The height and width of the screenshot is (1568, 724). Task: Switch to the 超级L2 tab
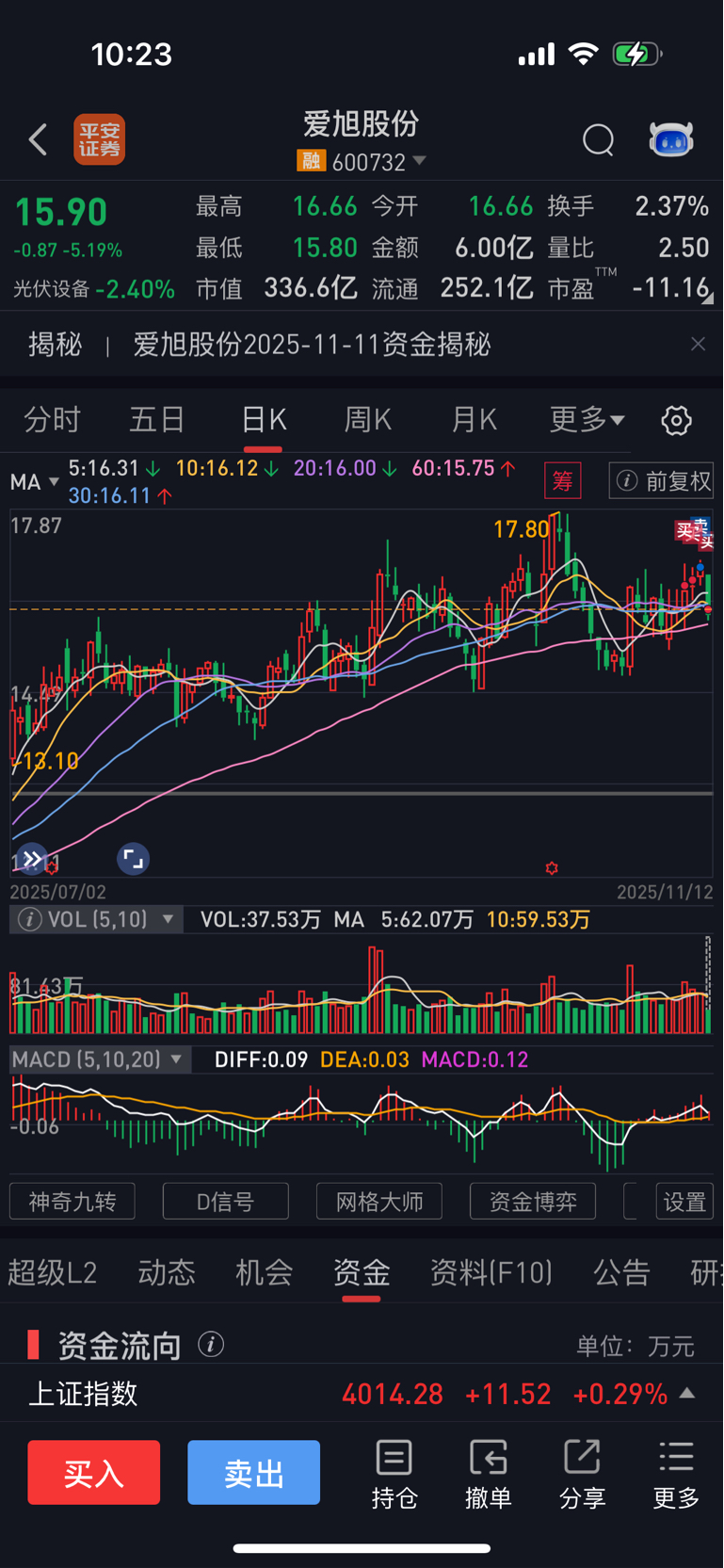[53, 1273]
